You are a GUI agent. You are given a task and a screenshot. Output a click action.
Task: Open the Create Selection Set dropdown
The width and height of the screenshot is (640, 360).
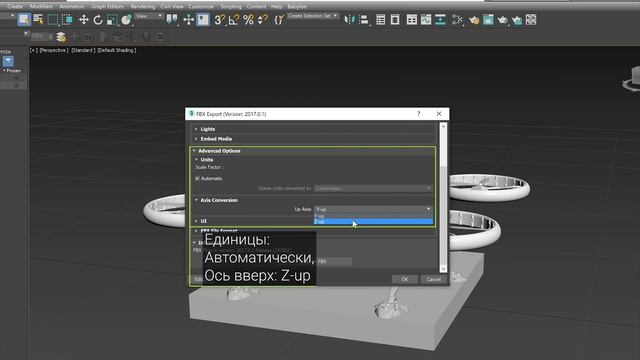coord(313,16)
